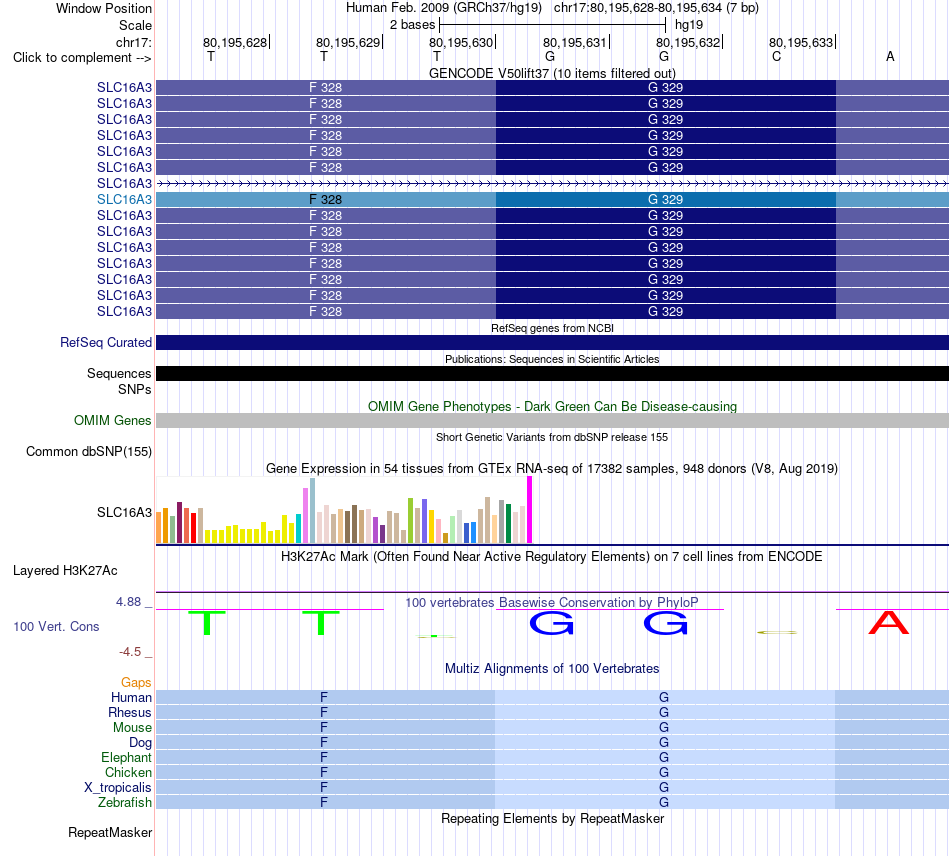
Task: Click the -4.5 lower conservation scale value
Action: (130, 652)
